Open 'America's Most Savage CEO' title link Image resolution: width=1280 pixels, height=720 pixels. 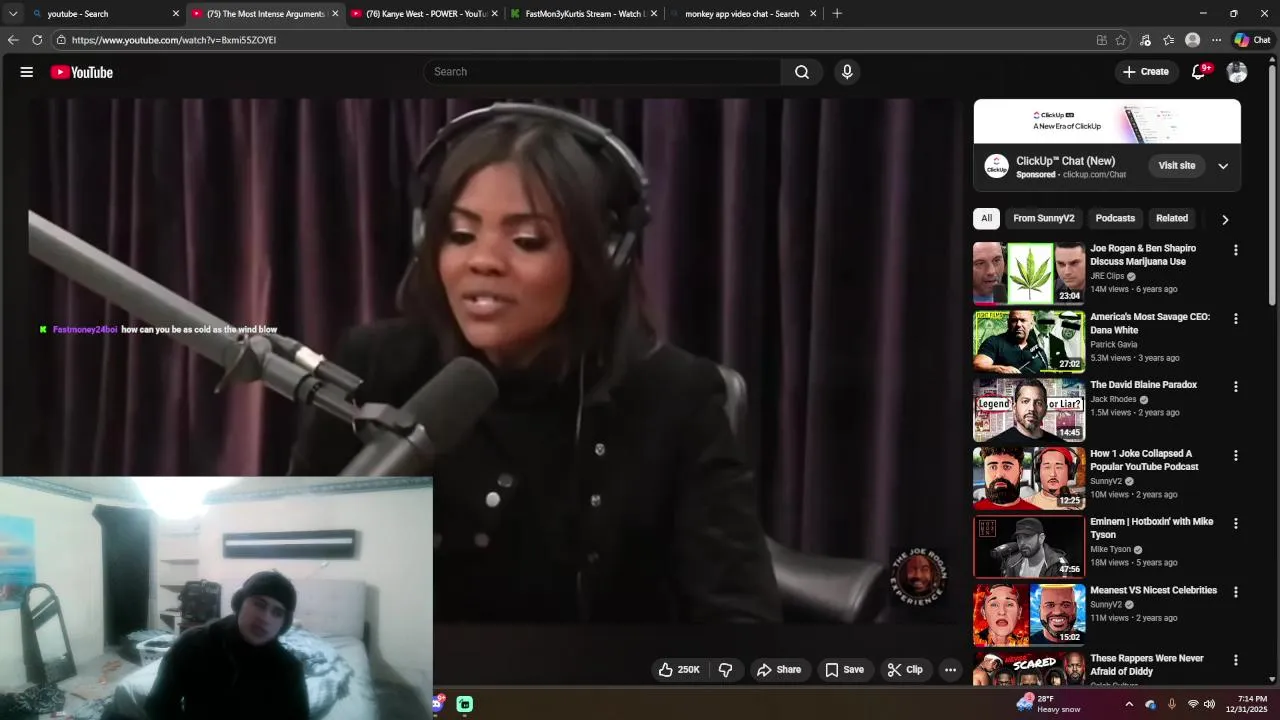(1150, 323)
